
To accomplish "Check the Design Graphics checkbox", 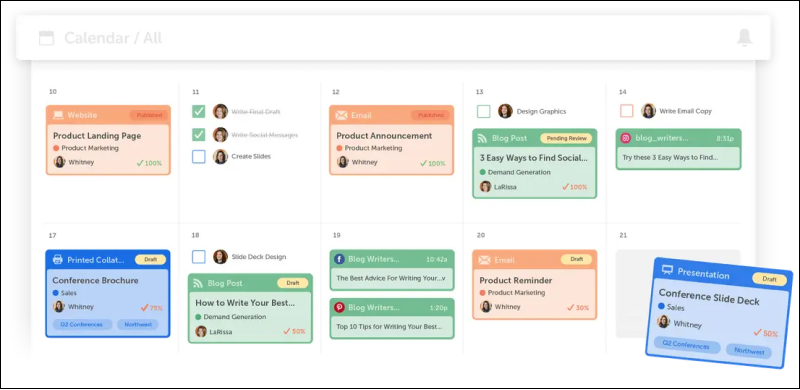I will click(484, 111).
